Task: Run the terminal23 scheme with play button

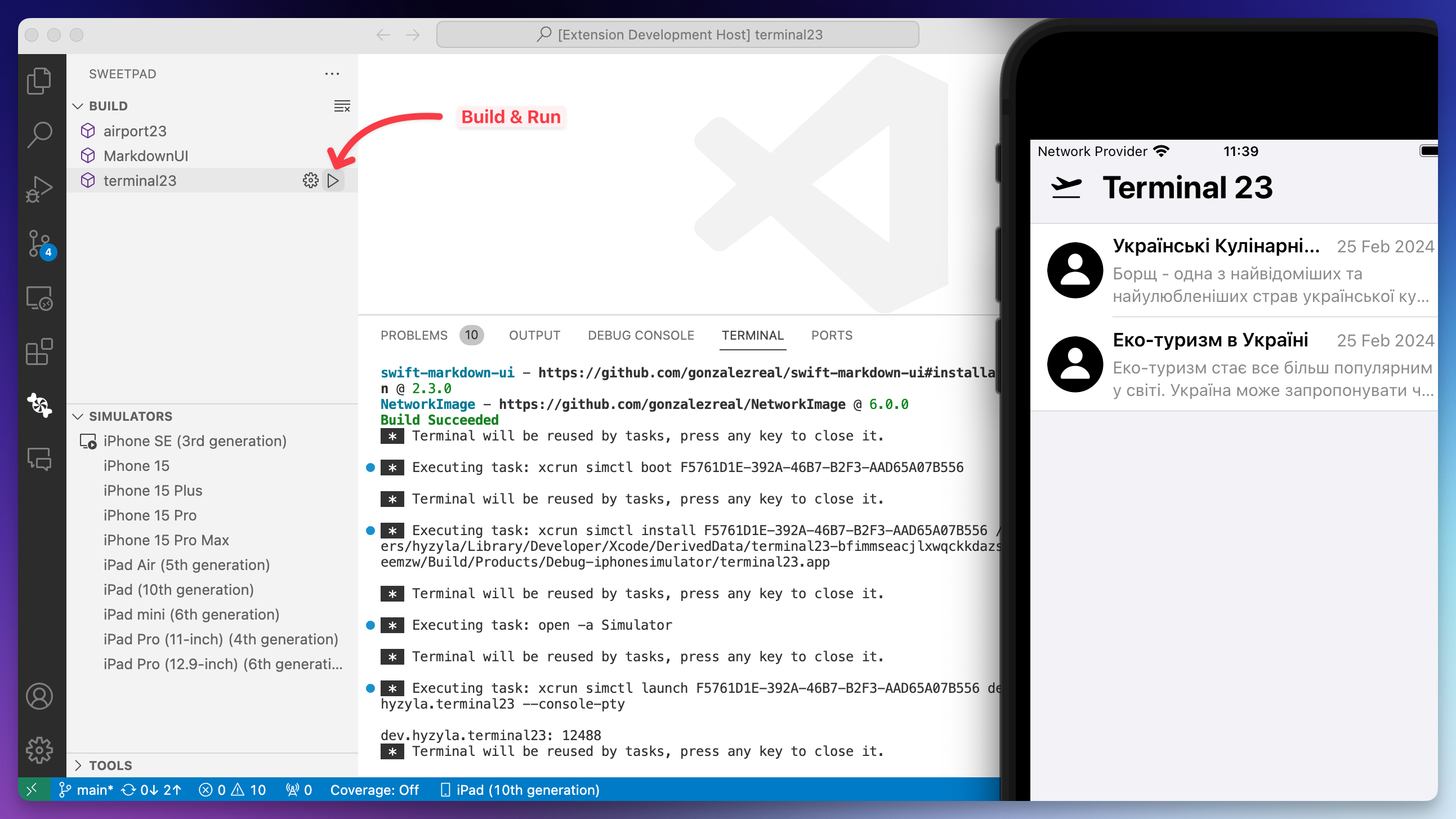Action: click(333, 180)
